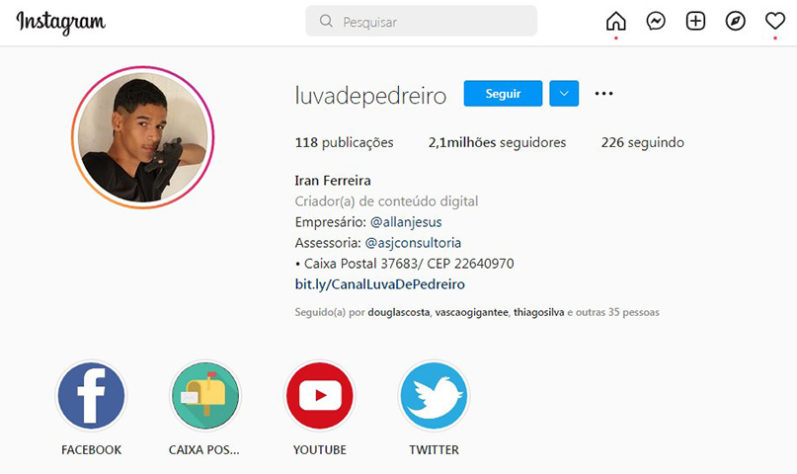Follow luvadepedreiro with the Seguir button
The image size is (797, 474).
click(x=503, y=93)
